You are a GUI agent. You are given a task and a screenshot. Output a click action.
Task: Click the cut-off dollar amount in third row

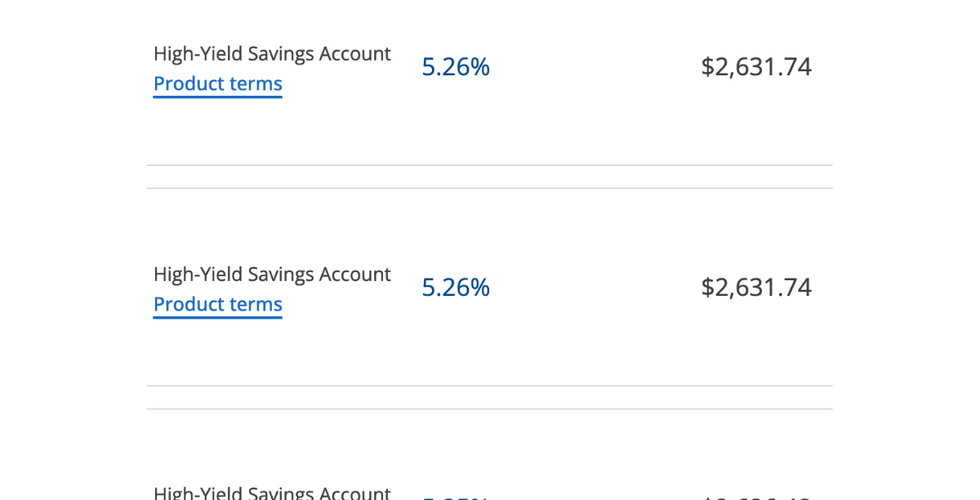[756, 496]
